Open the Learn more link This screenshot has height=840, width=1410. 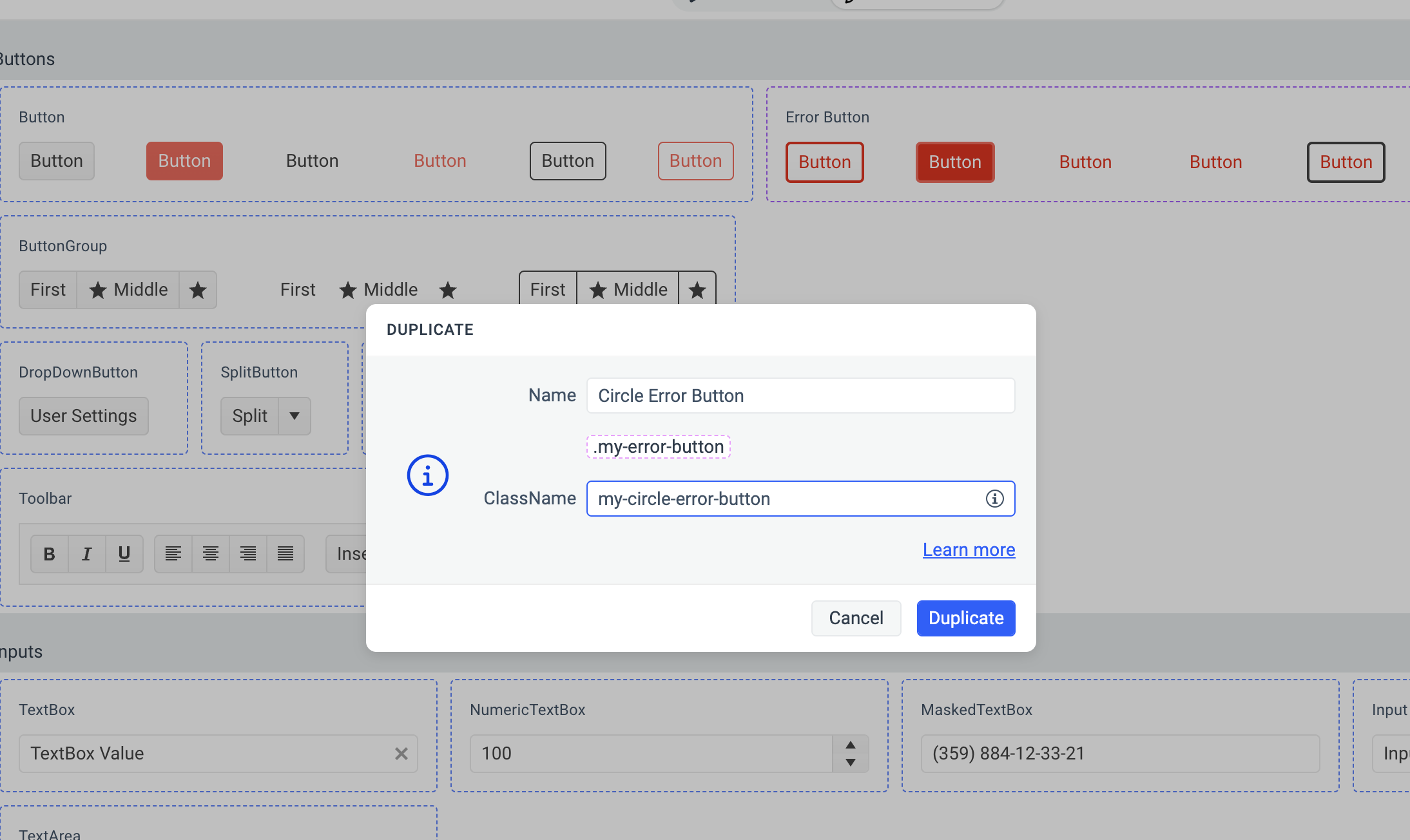click(969, 549)
